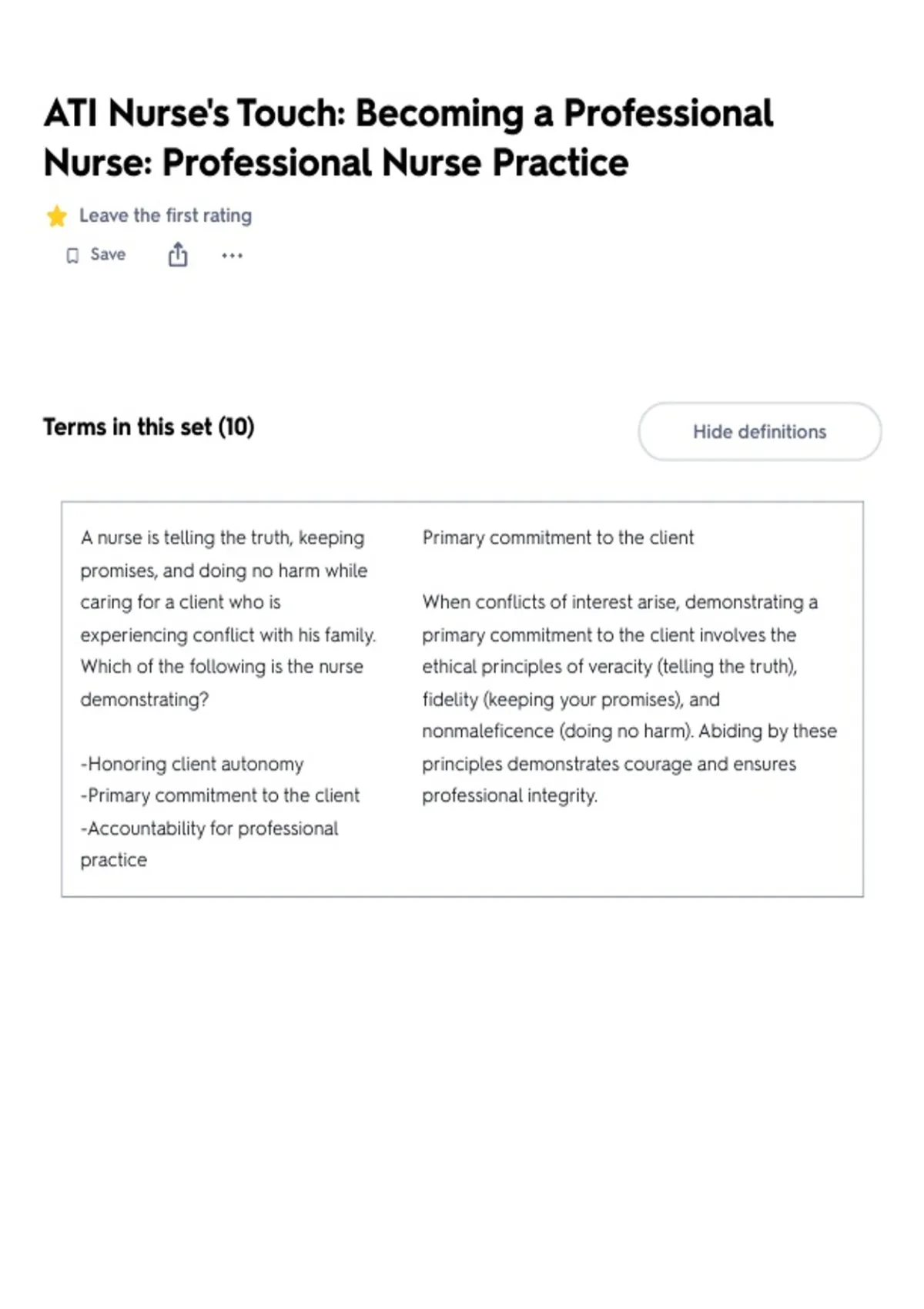Click the Primary commitment to the client definition
The height and width of the screenshot is (1309, 924).
557,537
